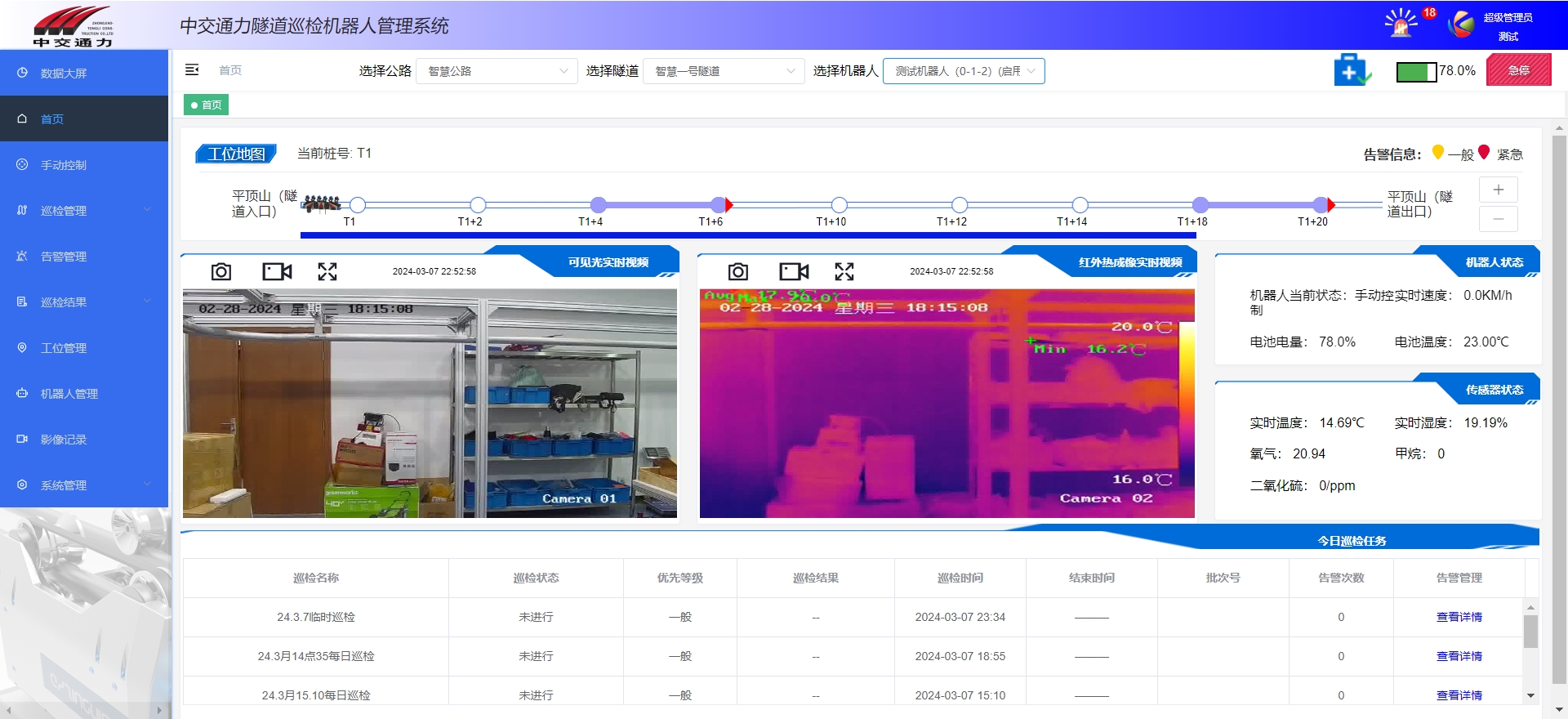
Task: Open 手动控制 menu item
Action: (84, 164)
